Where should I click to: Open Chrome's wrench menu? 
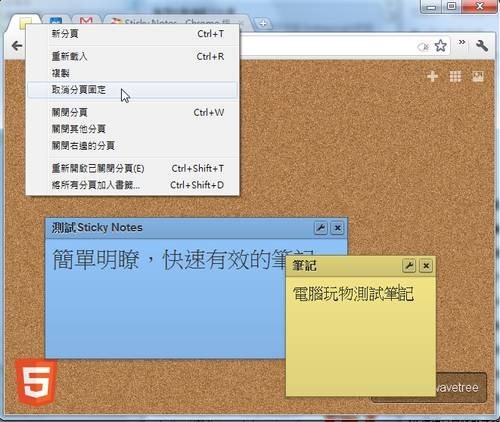(x=482, y=46)
